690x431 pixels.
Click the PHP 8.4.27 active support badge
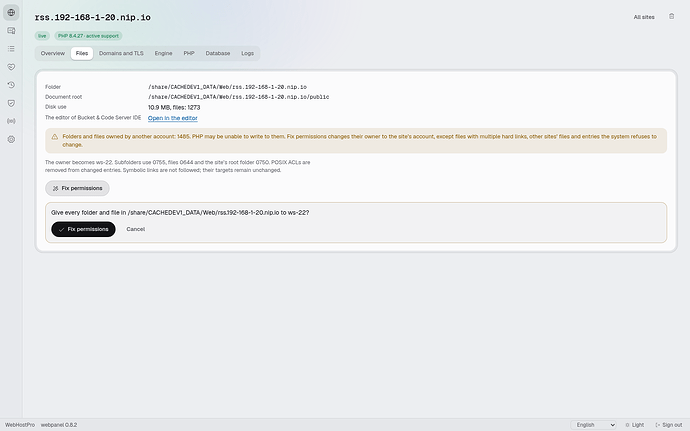[x=88, y=36]
